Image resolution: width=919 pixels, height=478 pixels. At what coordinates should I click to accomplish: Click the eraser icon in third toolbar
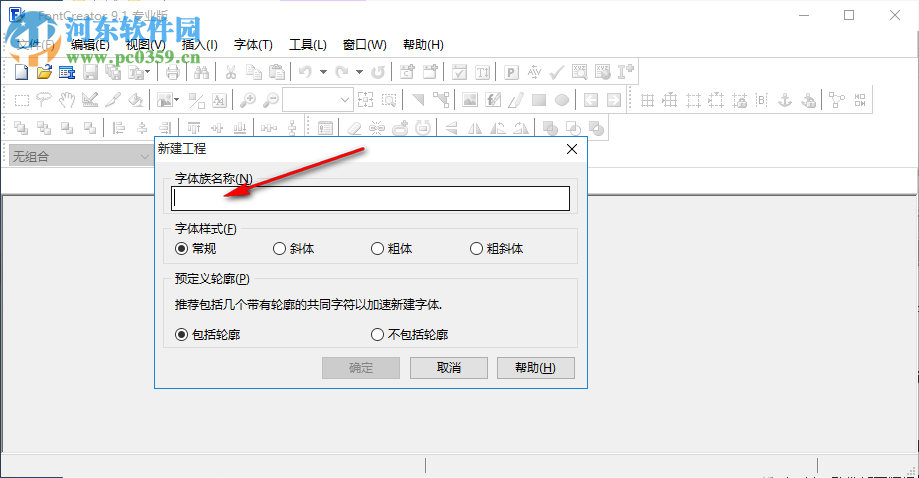[x=354, y=128]
